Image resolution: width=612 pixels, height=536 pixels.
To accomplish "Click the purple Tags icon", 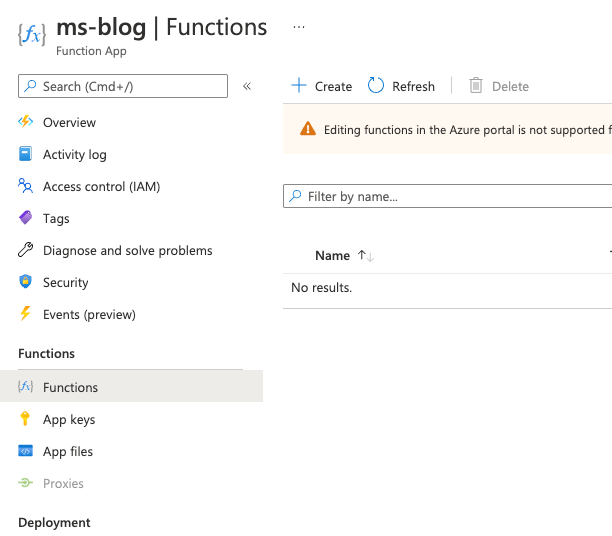I will tap(26, 217).
